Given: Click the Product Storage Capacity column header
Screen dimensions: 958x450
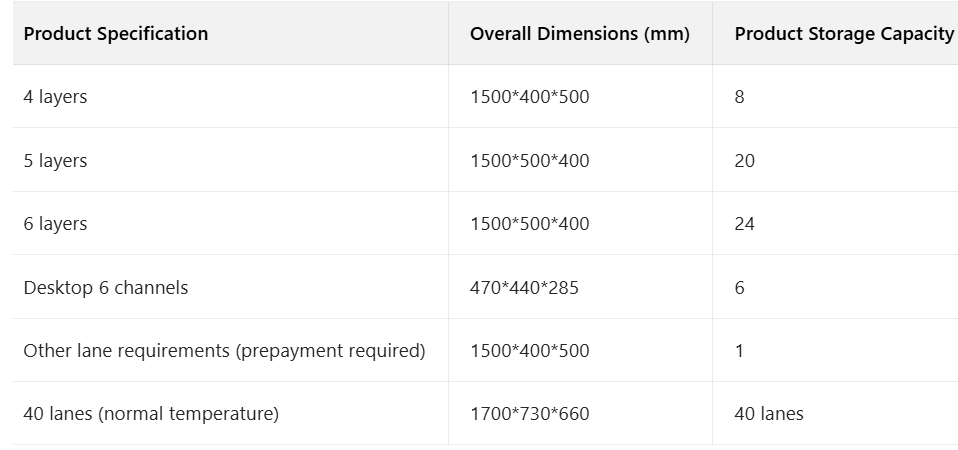Looking at the screenshot, I should (x=843, y=34).
